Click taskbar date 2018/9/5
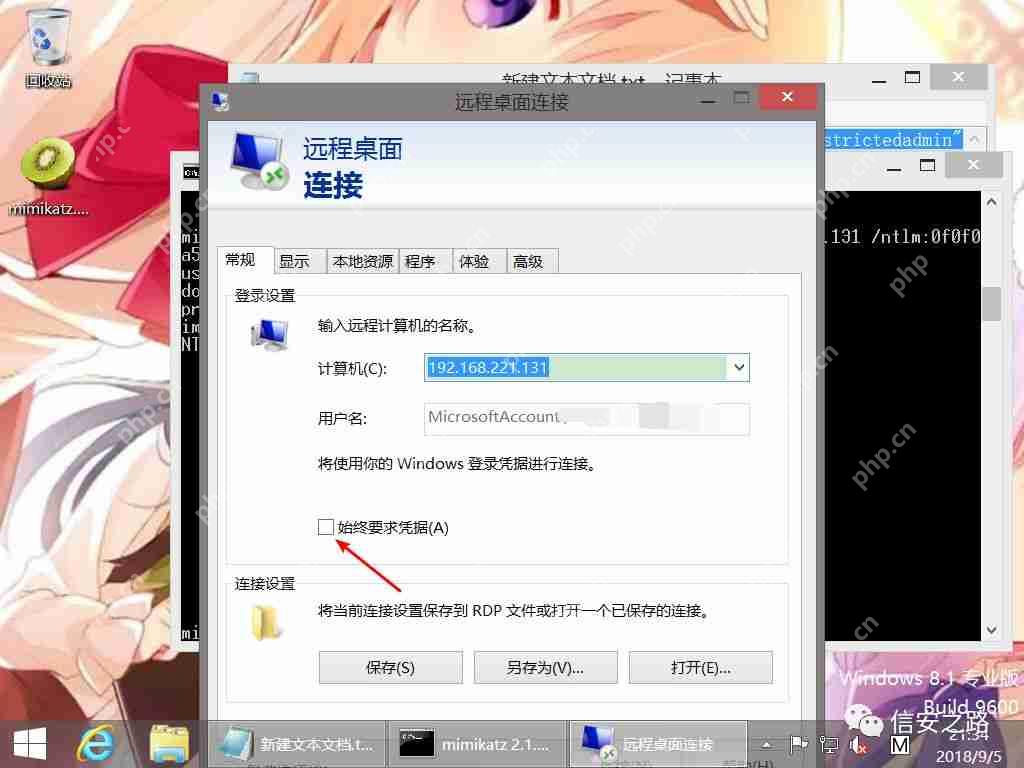Viewport: 1024px width, 768px height. (x=968, y=756)
